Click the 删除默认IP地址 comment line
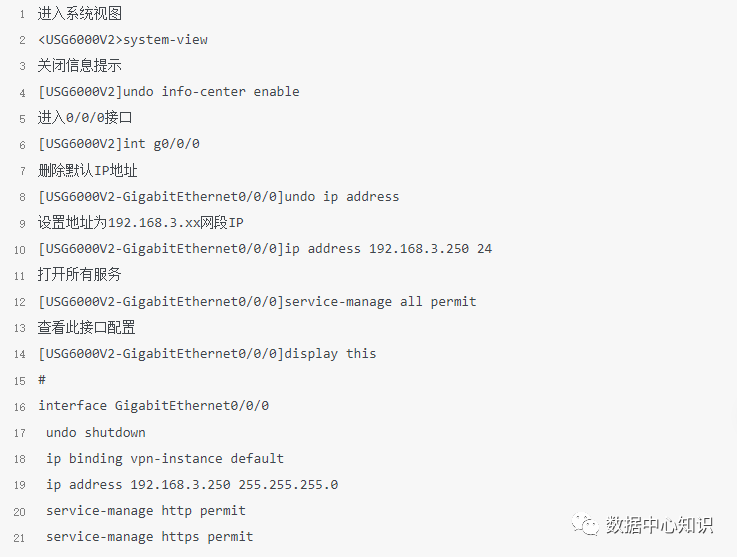 [88, 170]
